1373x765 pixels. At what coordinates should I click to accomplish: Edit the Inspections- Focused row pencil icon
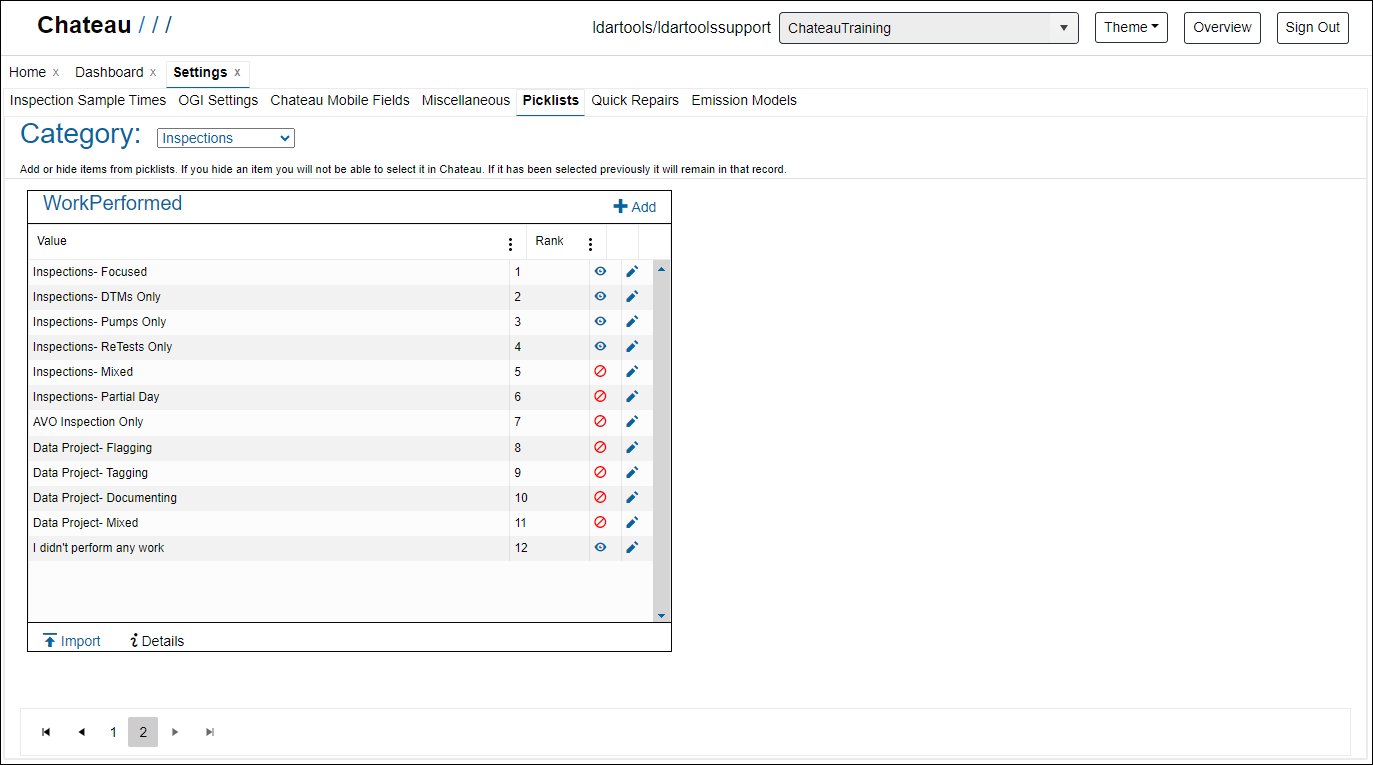click(632, 271)
